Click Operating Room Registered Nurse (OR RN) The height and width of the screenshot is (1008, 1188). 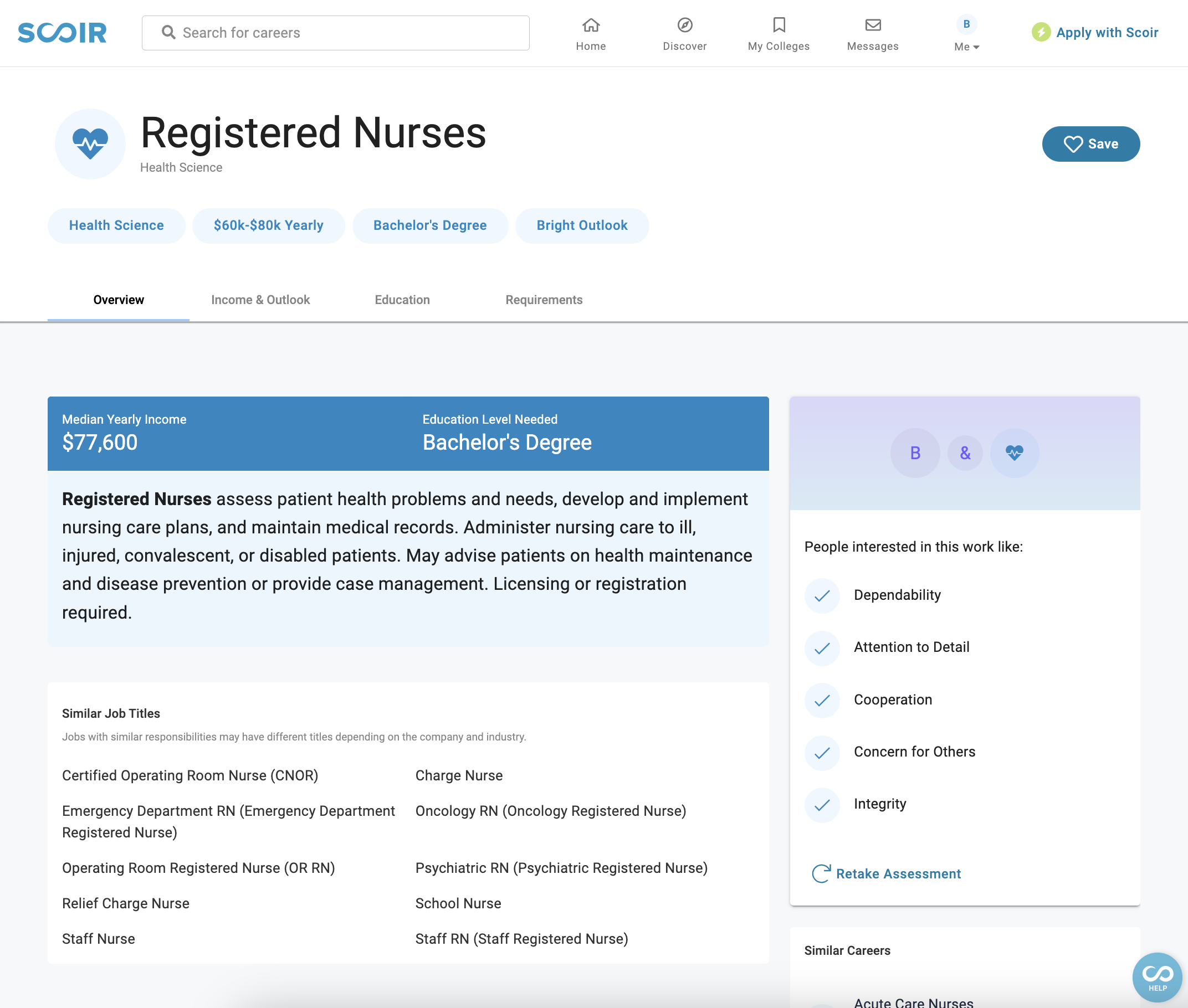pos(198,868)
